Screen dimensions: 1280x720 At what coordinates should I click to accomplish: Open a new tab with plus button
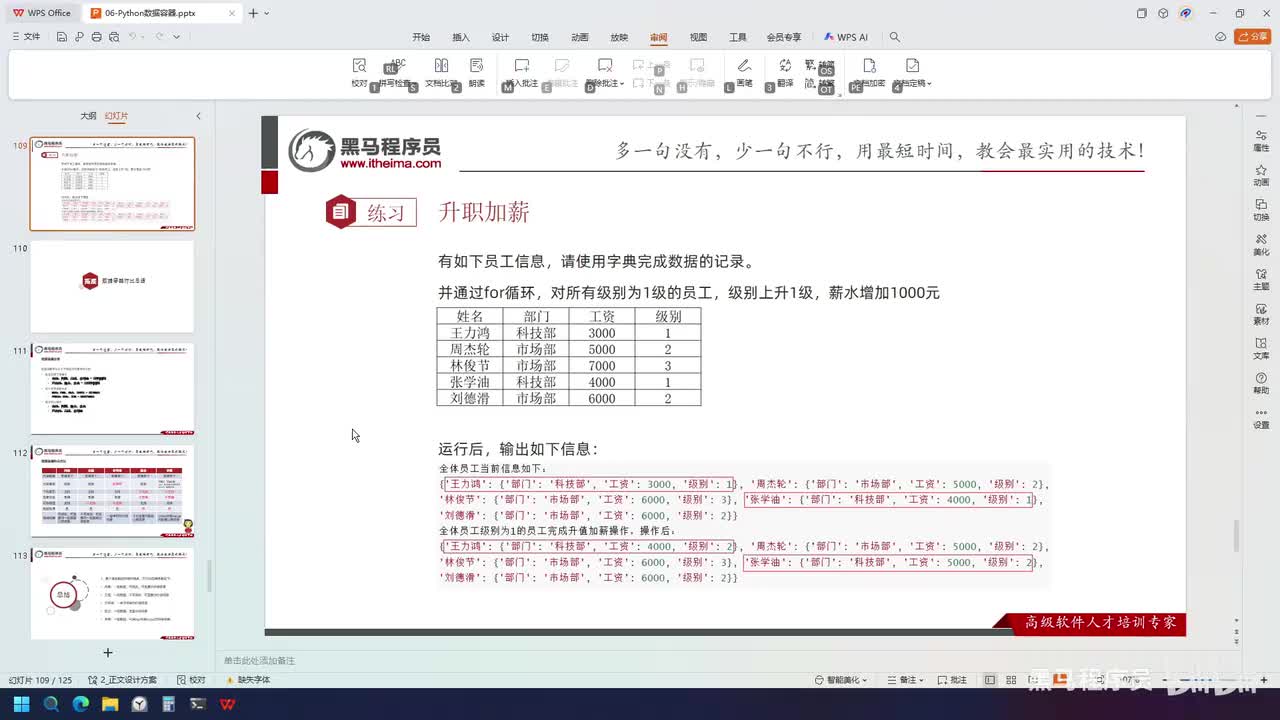pos(253,13)
